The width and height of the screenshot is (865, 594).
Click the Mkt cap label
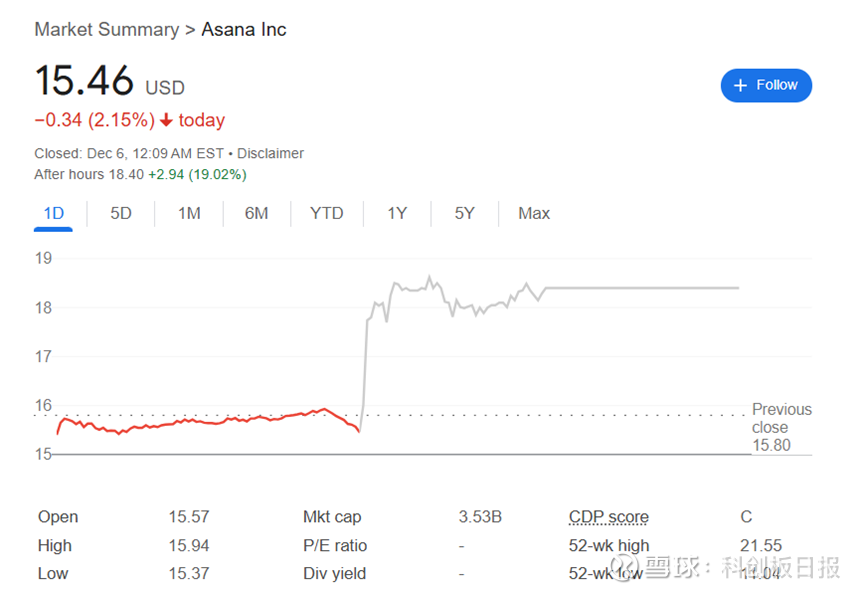[x=332, y=517]
